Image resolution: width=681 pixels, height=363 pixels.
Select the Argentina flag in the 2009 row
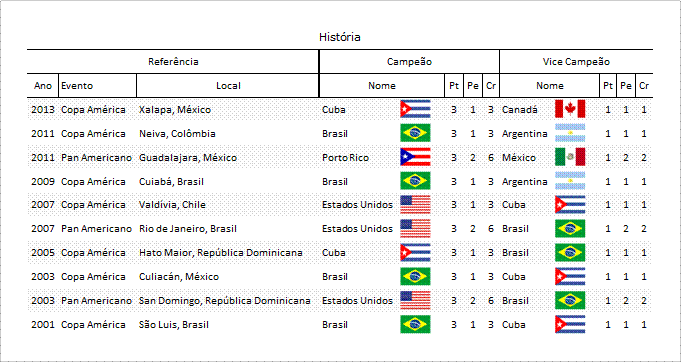(x=570, y=181)
